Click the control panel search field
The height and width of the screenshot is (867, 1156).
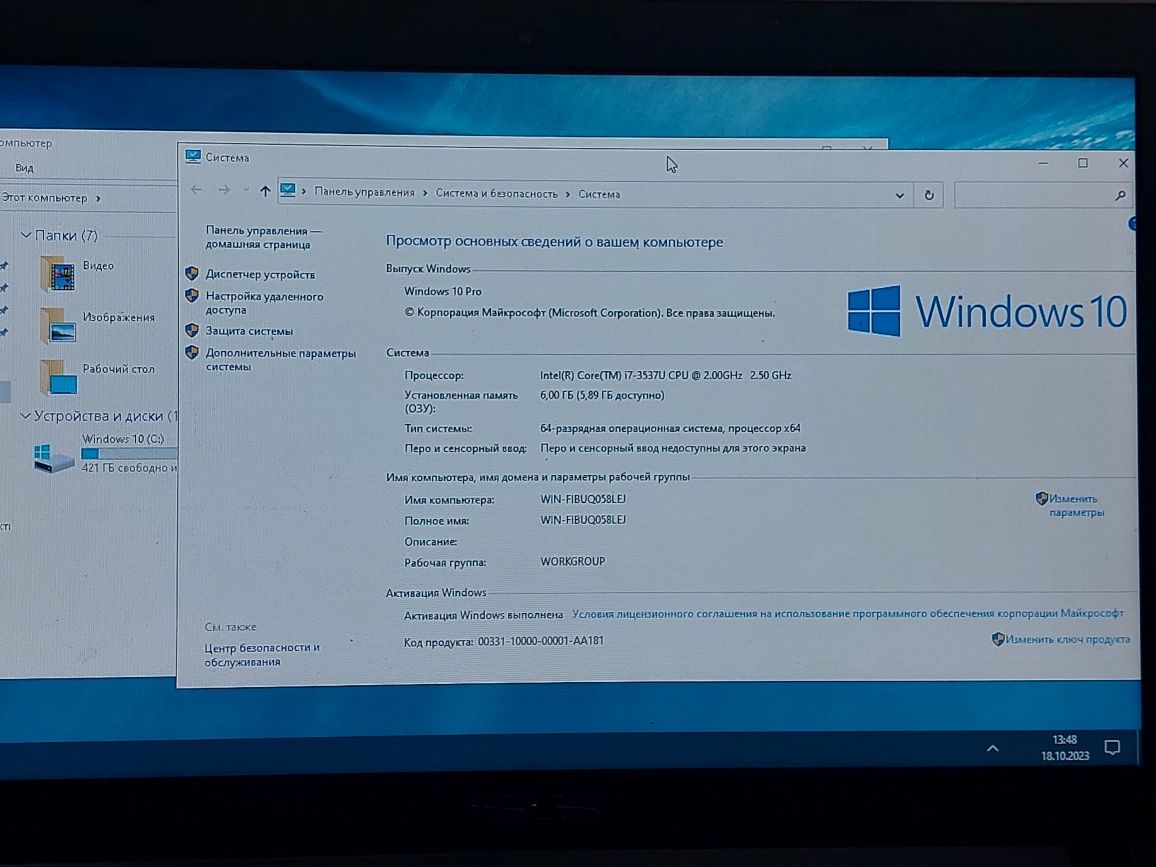1042,195
